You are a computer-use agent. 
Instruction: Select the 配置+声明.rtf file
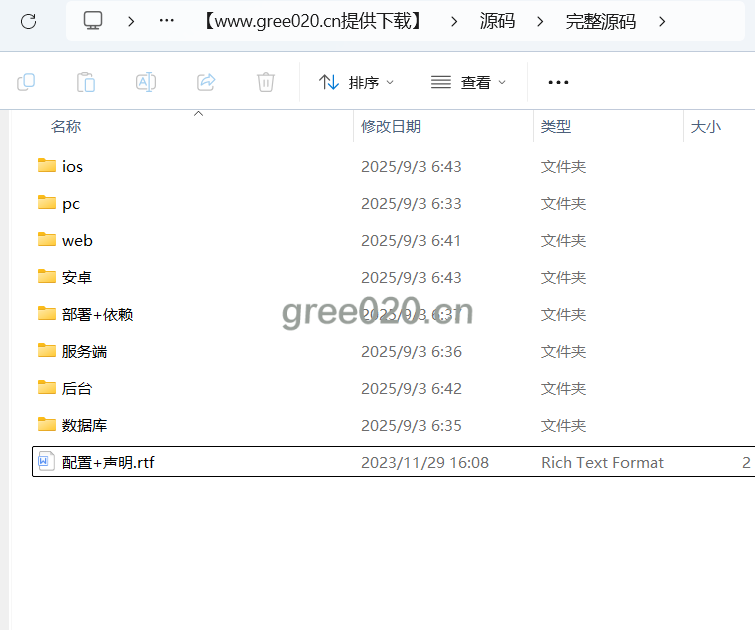point(108,463)
